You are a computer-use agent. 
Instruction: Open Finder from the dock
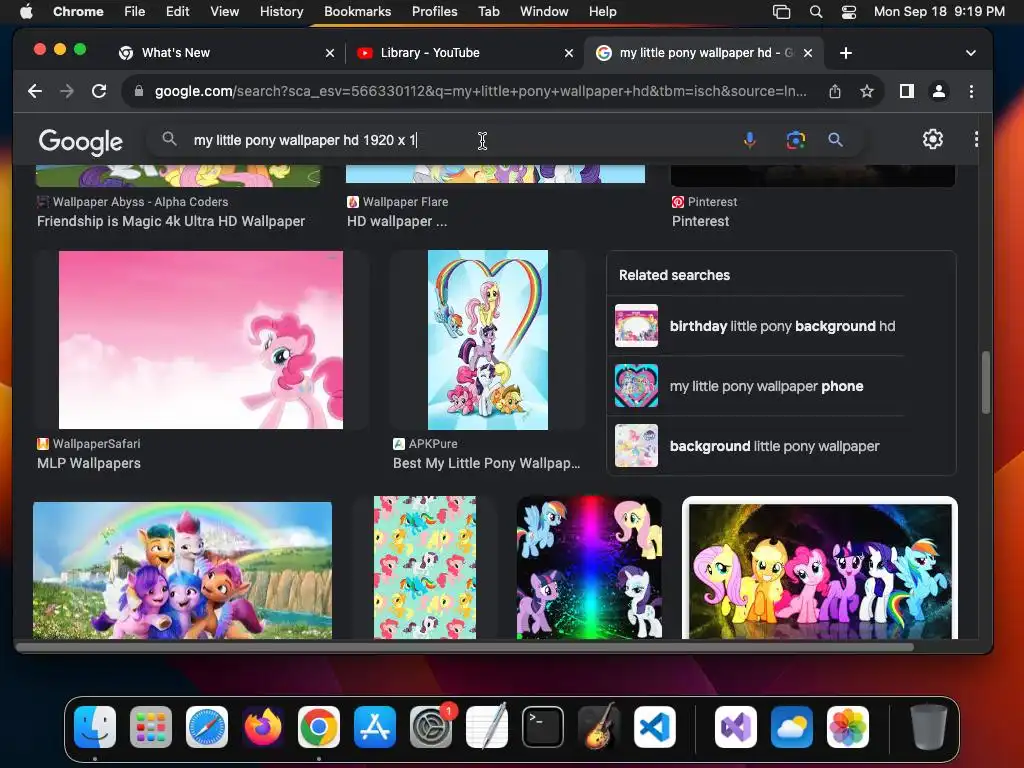(x=95, y=727)
